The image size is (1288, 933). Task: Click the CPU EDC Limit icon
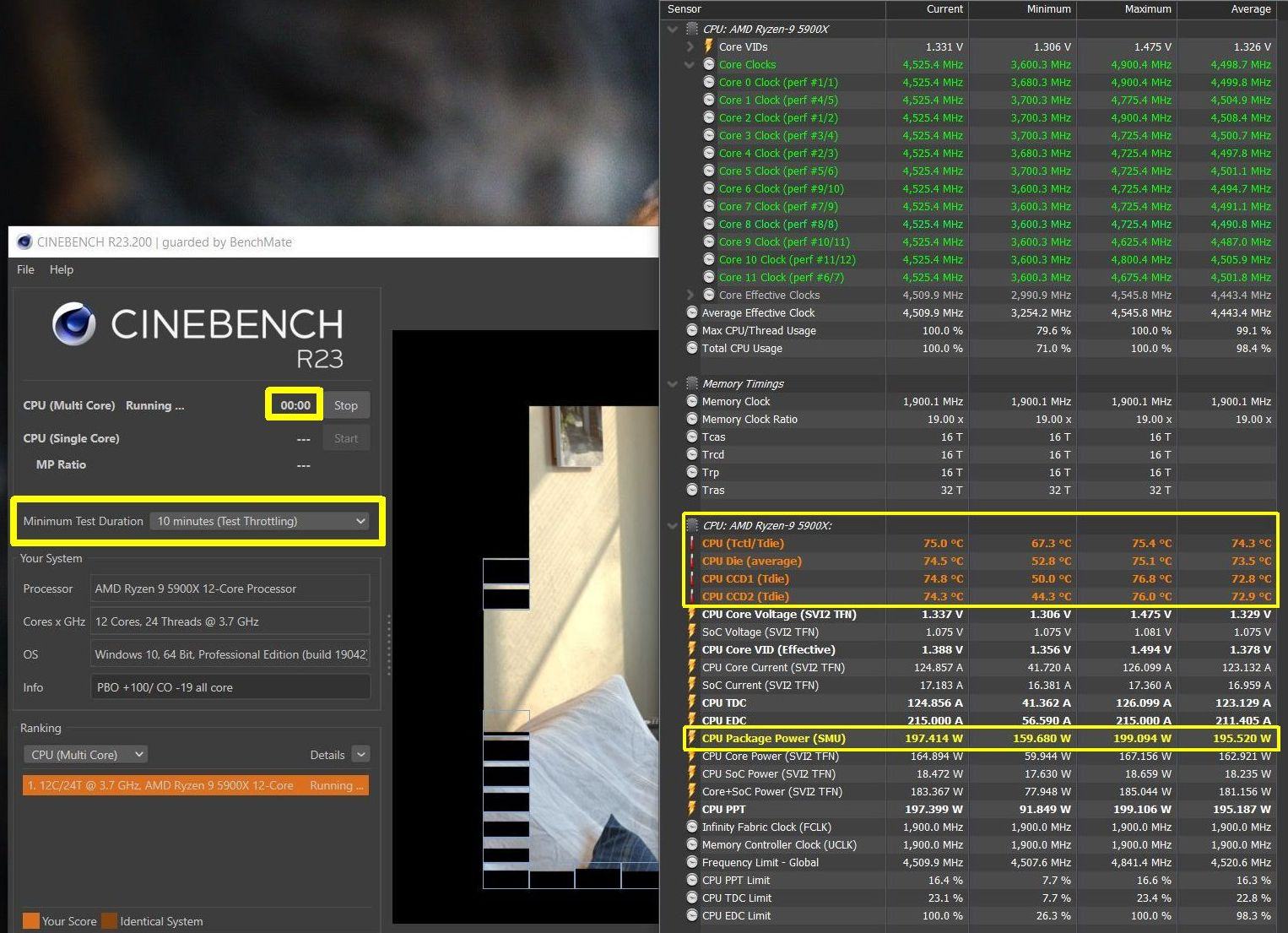[x=692, y=915]
